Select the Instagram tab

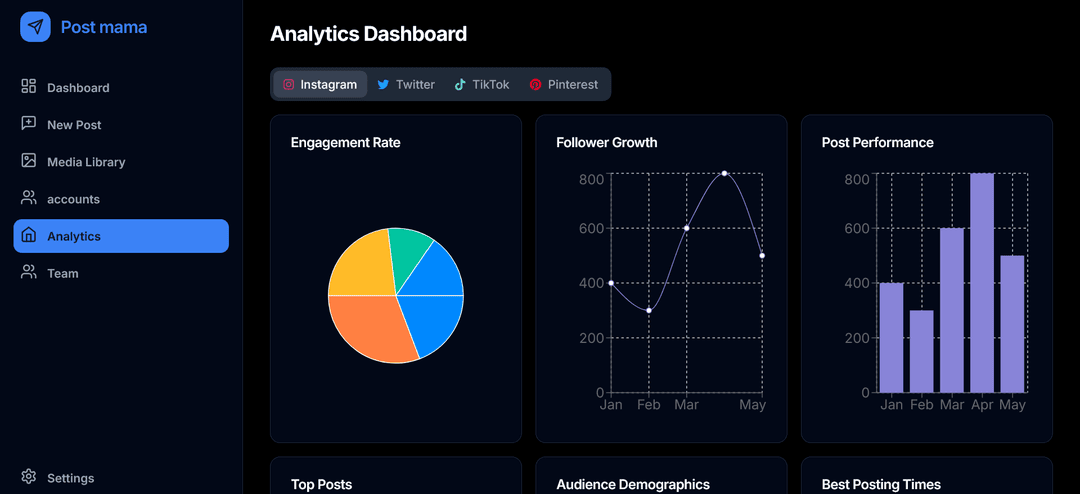pyautogui.click(x=320, y=85)
